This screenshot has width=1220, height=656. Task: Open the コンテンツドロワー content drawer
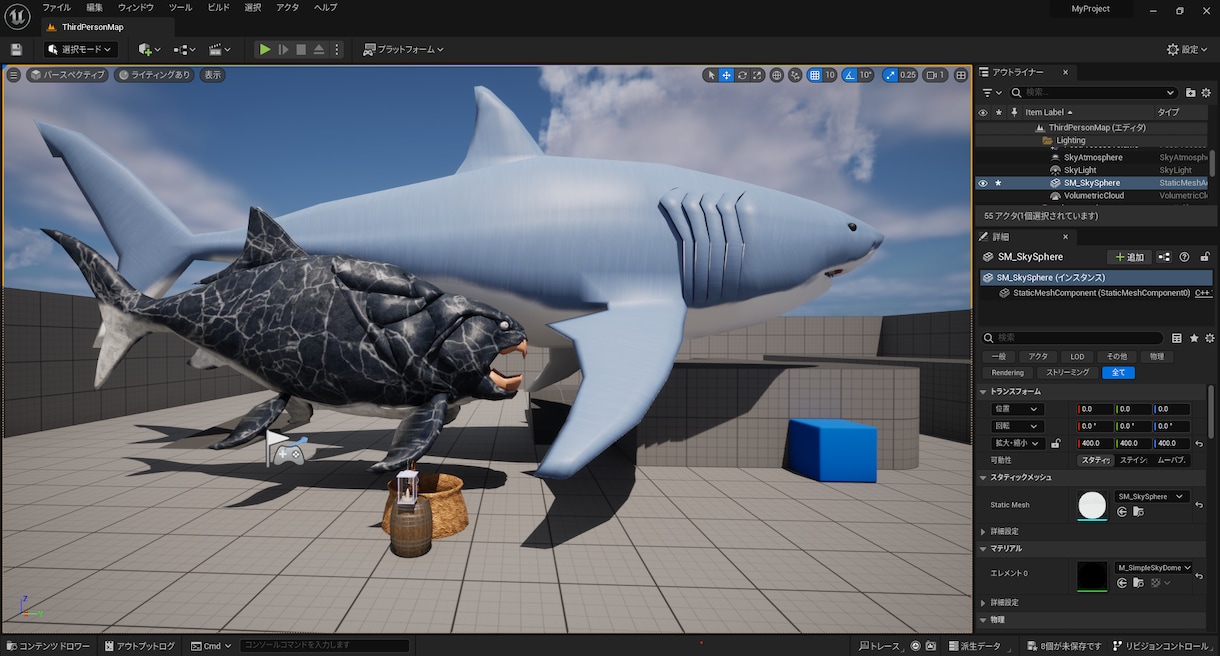coord(50,646)
